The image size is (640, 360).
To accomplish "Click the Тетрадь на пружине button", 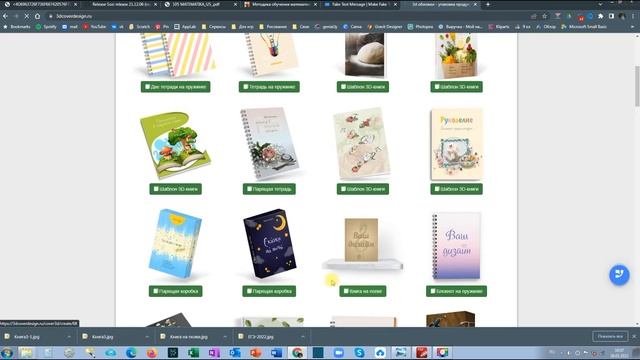I will coord(269,87).
